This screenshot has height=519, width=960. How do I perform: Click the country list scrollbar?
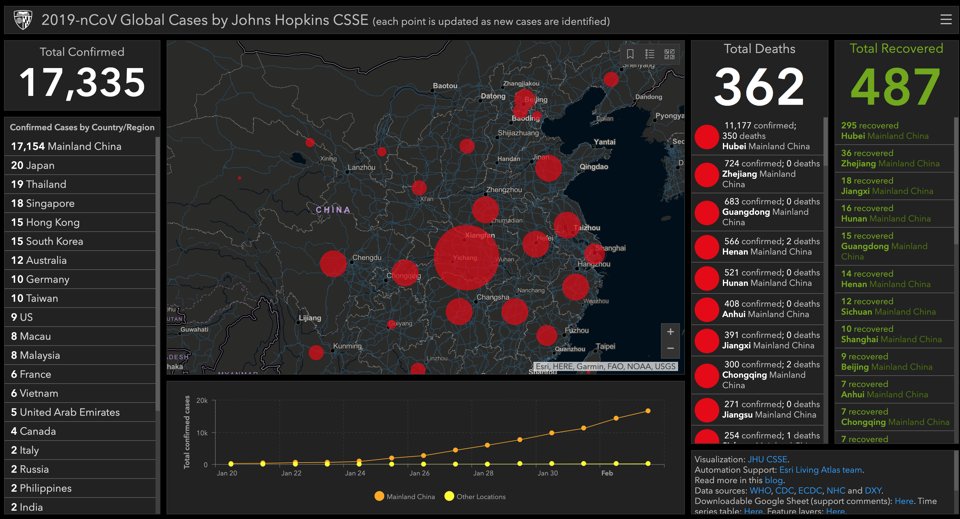pos(158,274)
